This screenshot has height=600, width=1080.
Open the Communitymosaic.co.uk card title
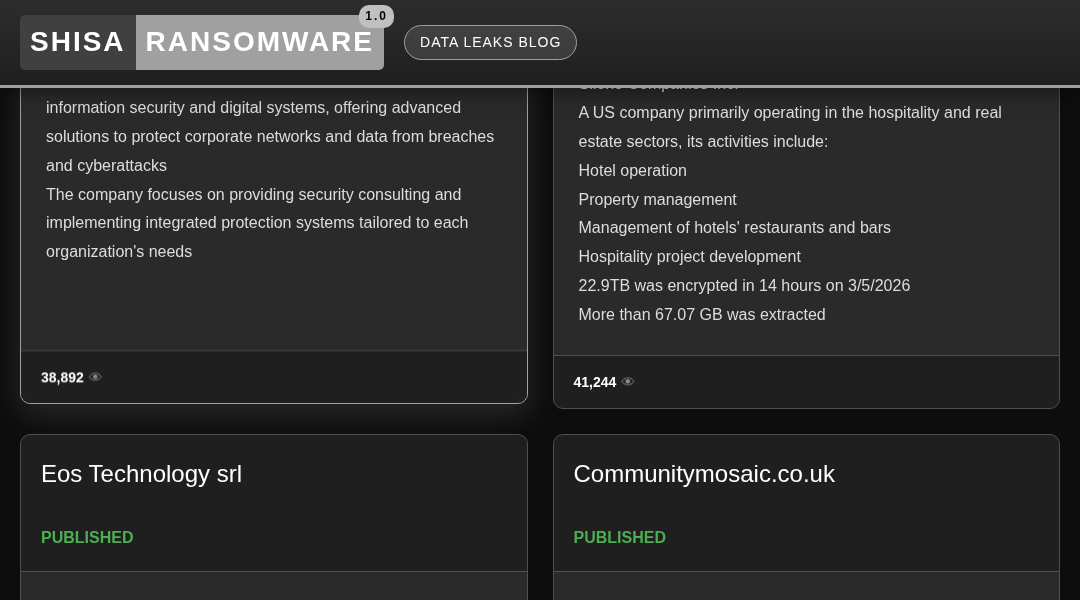coord(704,474)
